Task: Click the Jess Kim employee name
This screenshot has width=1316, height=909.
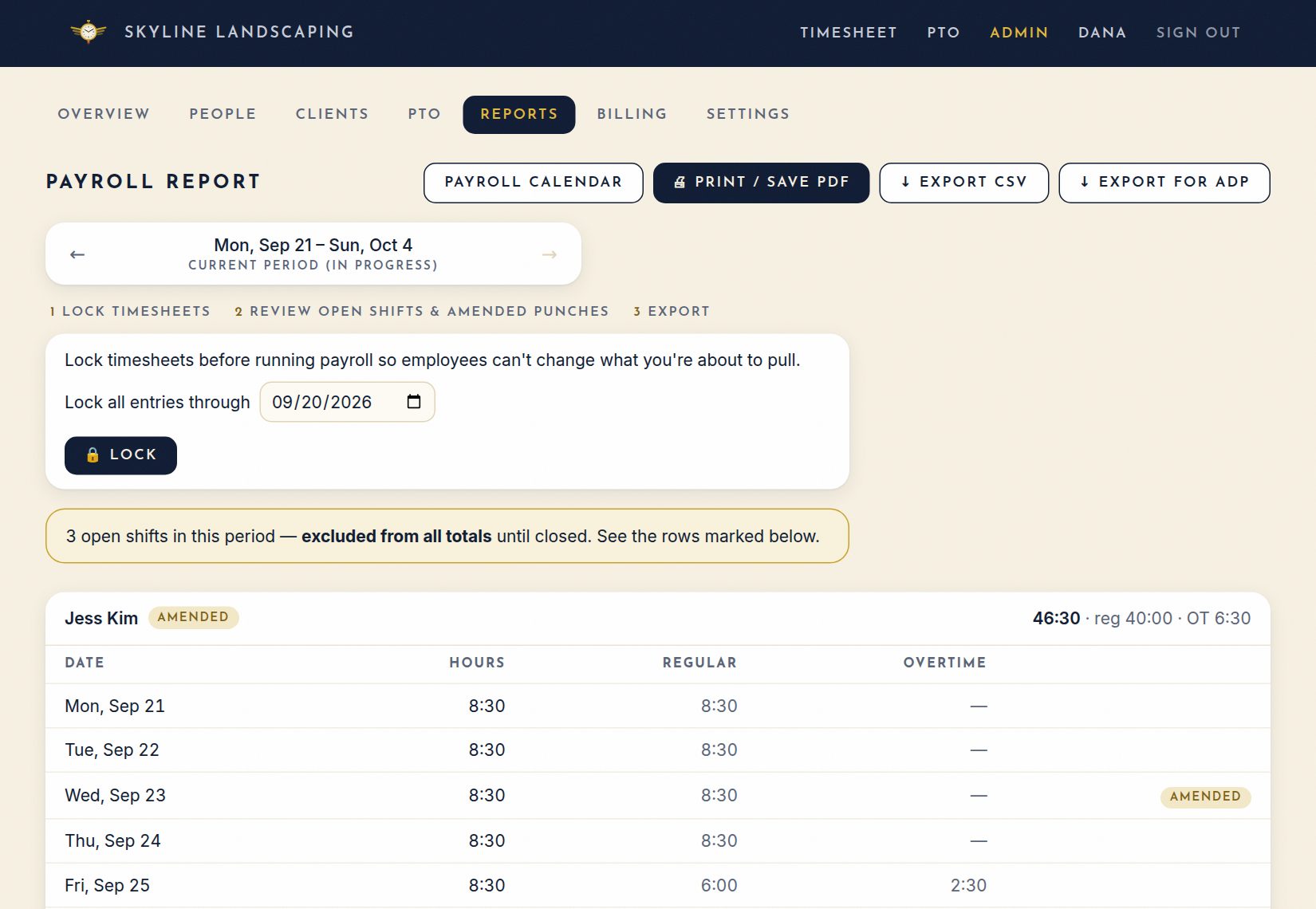Action: click(101, 618)
